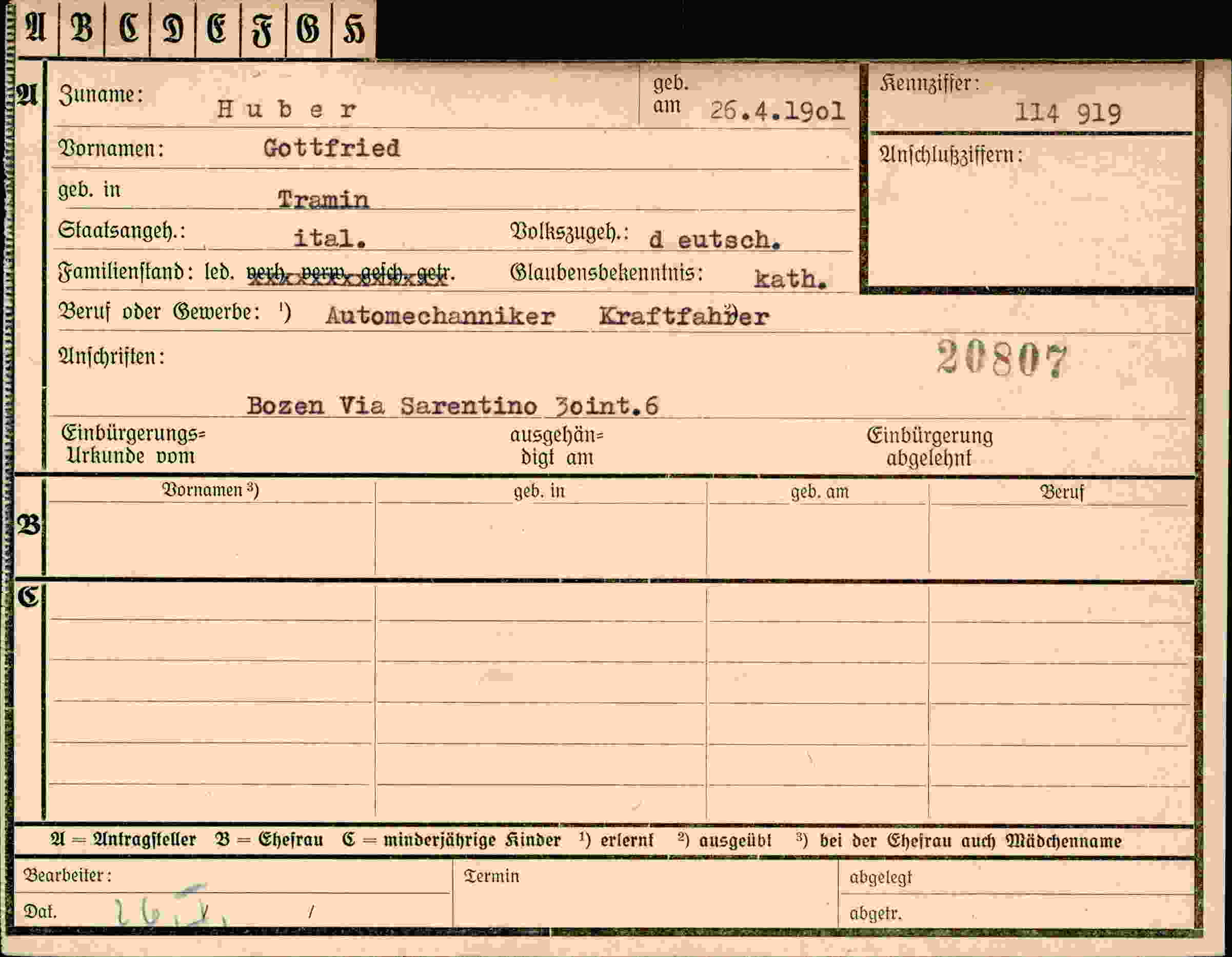Click footnote '¹) erlernt'
Image resolution: width=1232 pixels, height=957 pixels.
(616, 840)
